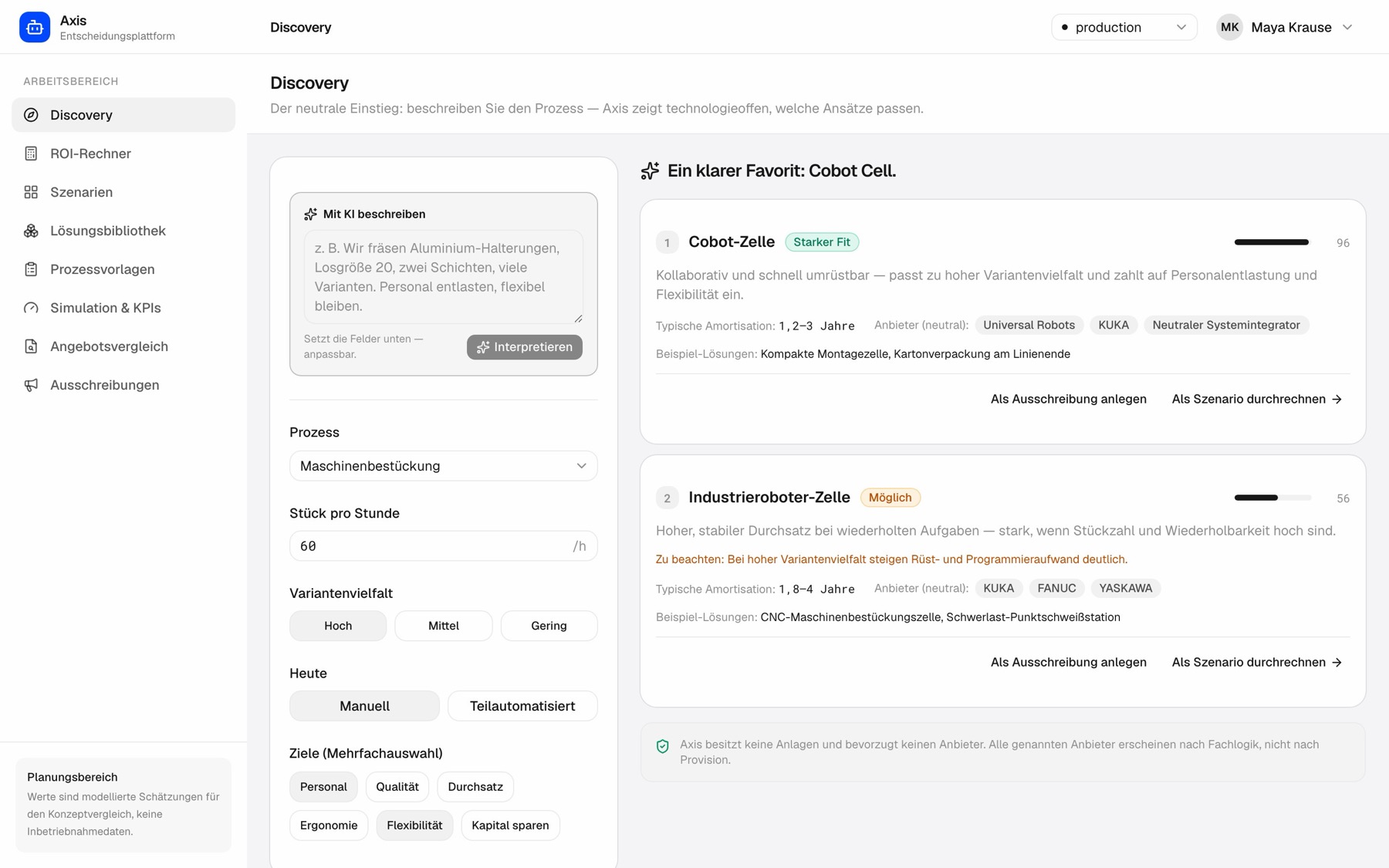Viewport: 1389px width, 868px height.
Task: Toggle the Qualität goal chip
Action: [397, 787]
